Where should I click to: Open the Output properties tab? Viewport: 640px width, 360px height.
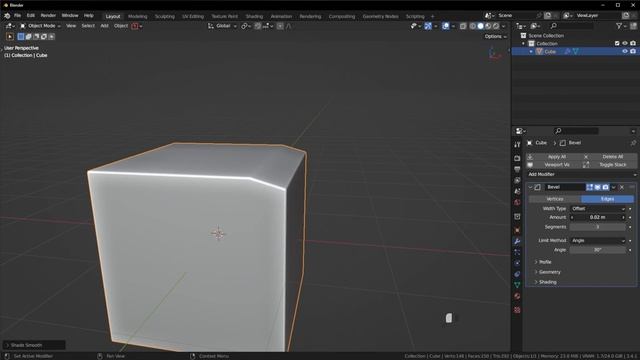point(517,169)
